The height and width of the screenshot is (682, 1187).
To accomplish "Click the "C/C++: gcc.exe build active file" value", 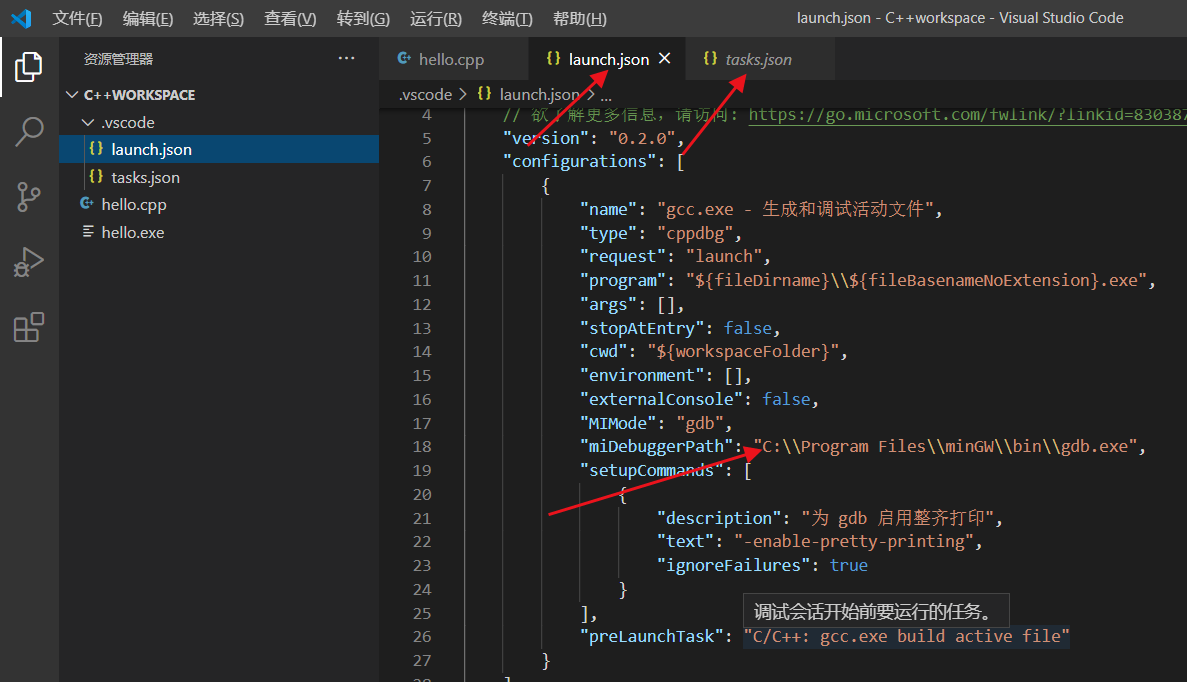I will pyautogui.click(x=907, y=636).
